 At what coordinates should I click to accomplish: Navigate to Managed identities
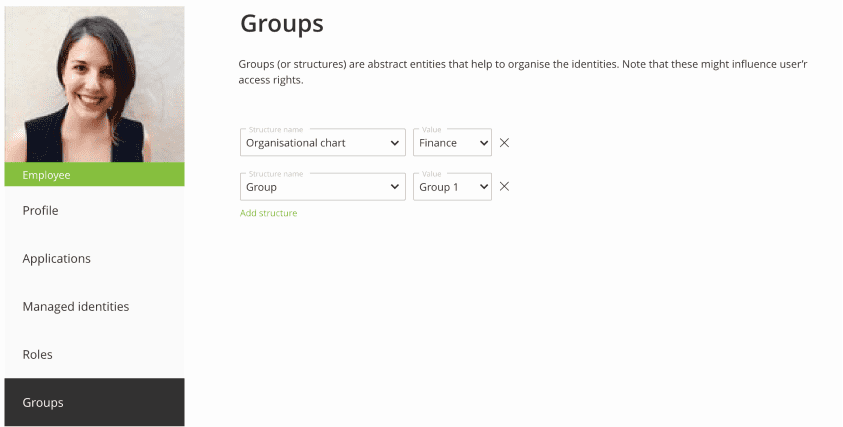[76, 307]
